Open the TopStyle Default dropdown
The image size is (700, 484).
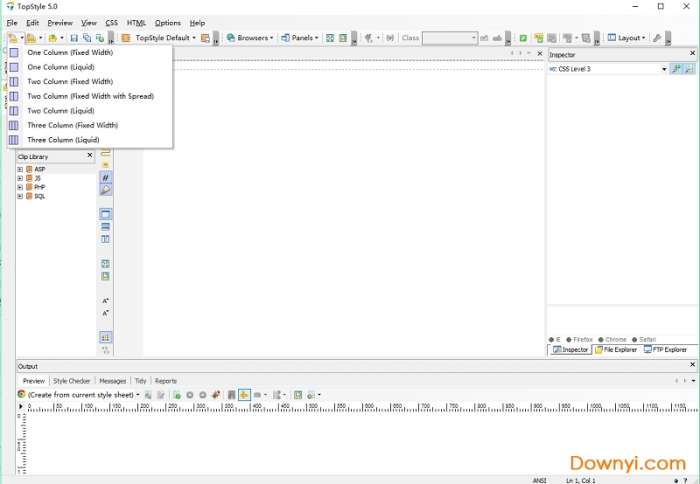click(159, 38)
